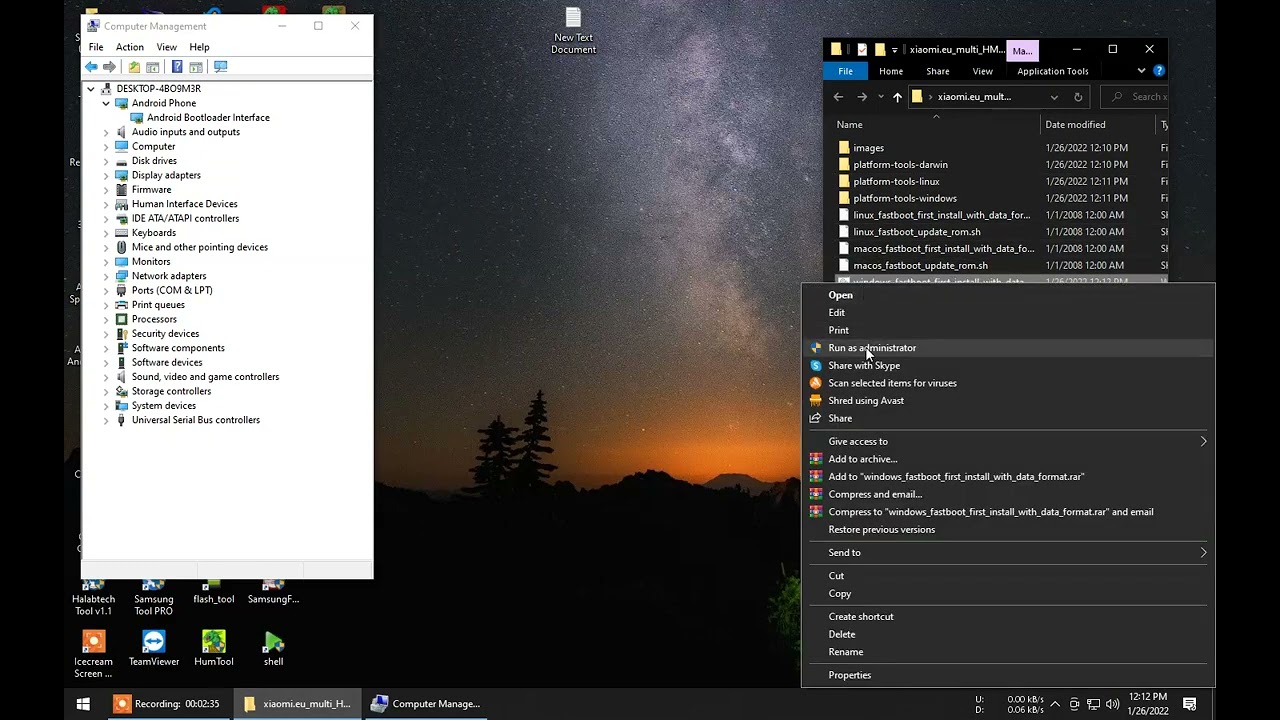Expand the Ports (COM & LPT) category
The image size is (1280, 720).
(x=106, y=290)
